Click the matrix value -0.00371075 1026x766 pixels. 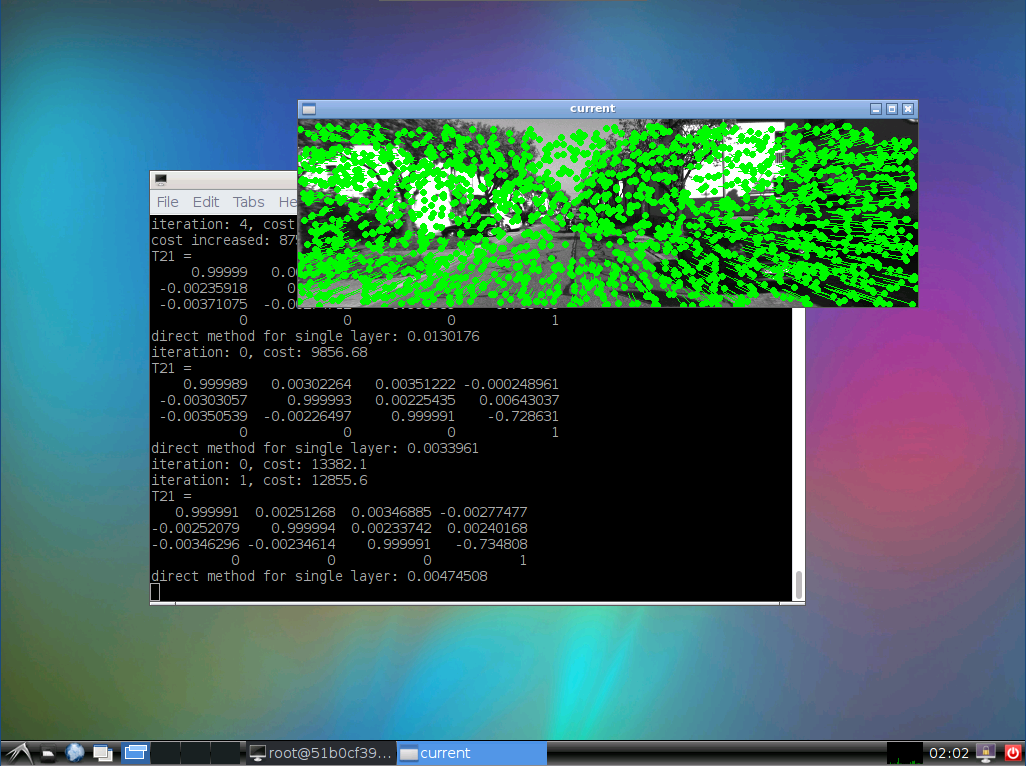click(203, 305)
